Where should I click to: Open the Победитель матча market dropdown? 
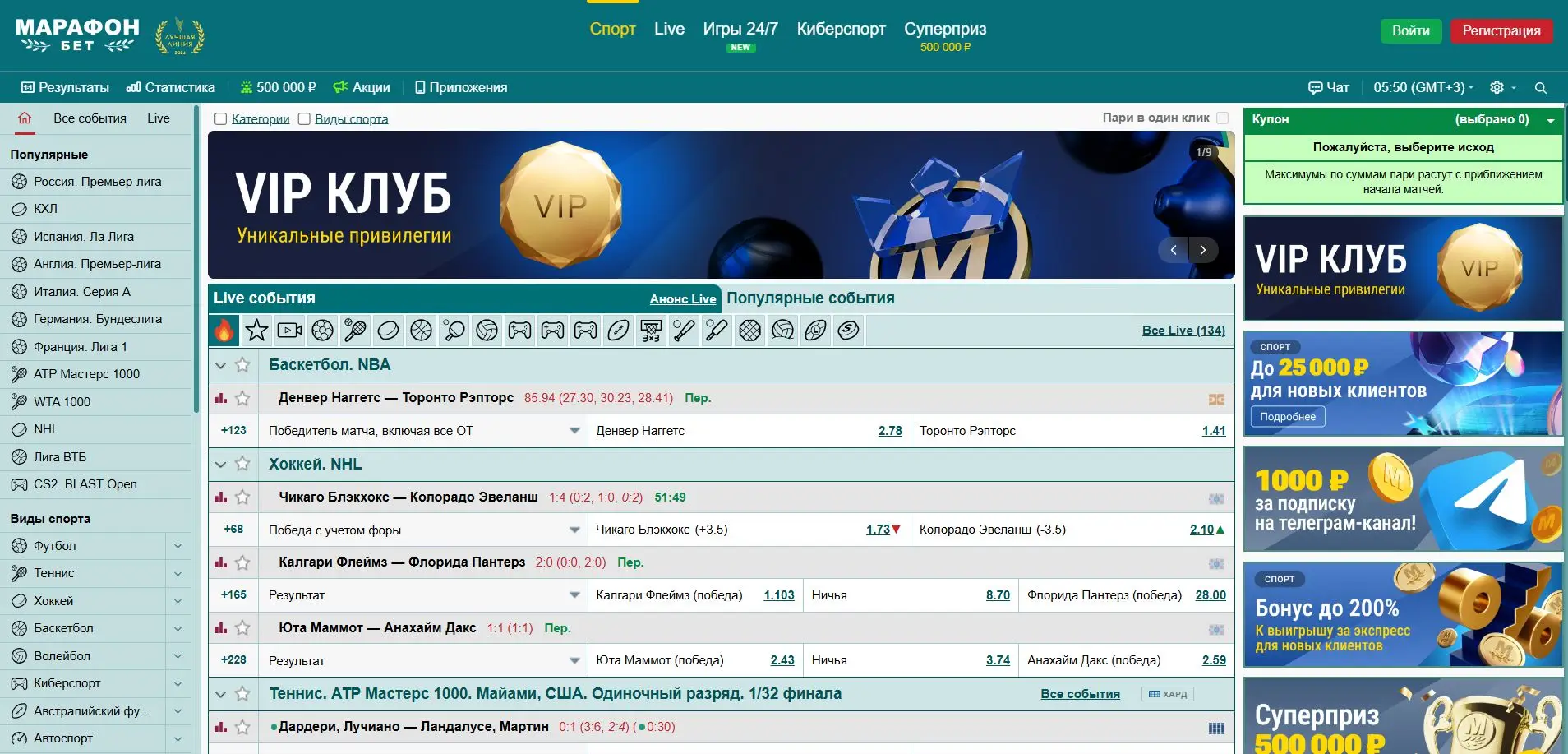click(x=574, y=431)
